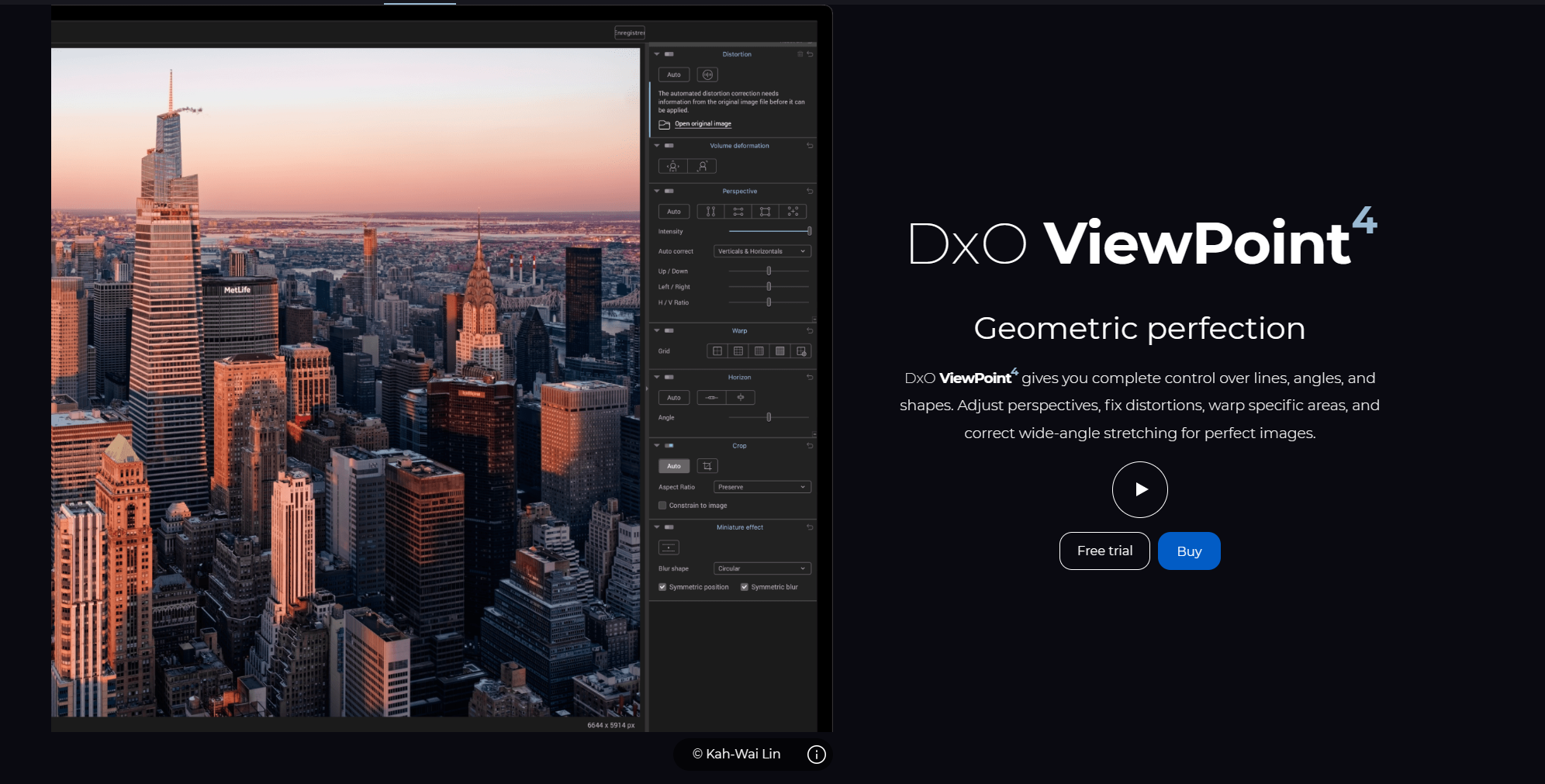Click the Free trial button

tap(1104, 551)
